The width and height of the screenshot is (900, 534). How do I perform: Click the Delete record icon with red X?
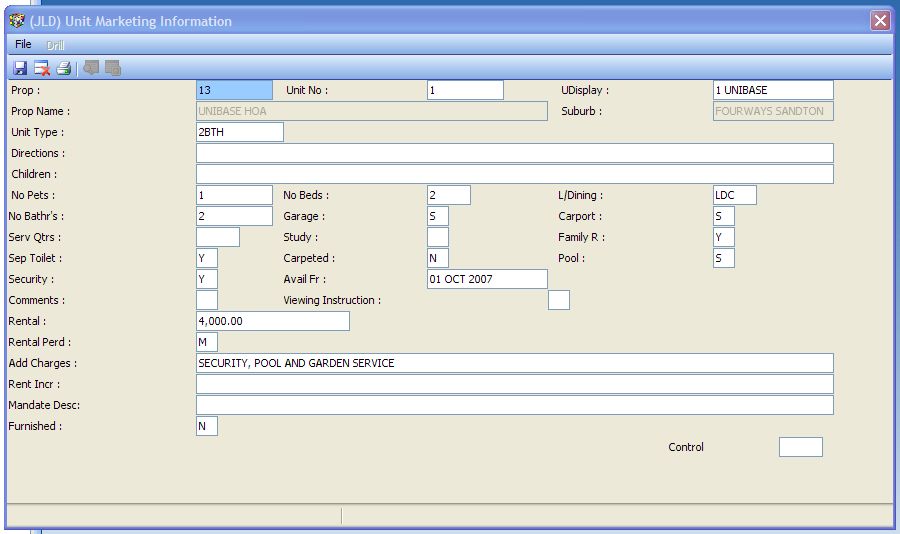[x=42, y=68]
